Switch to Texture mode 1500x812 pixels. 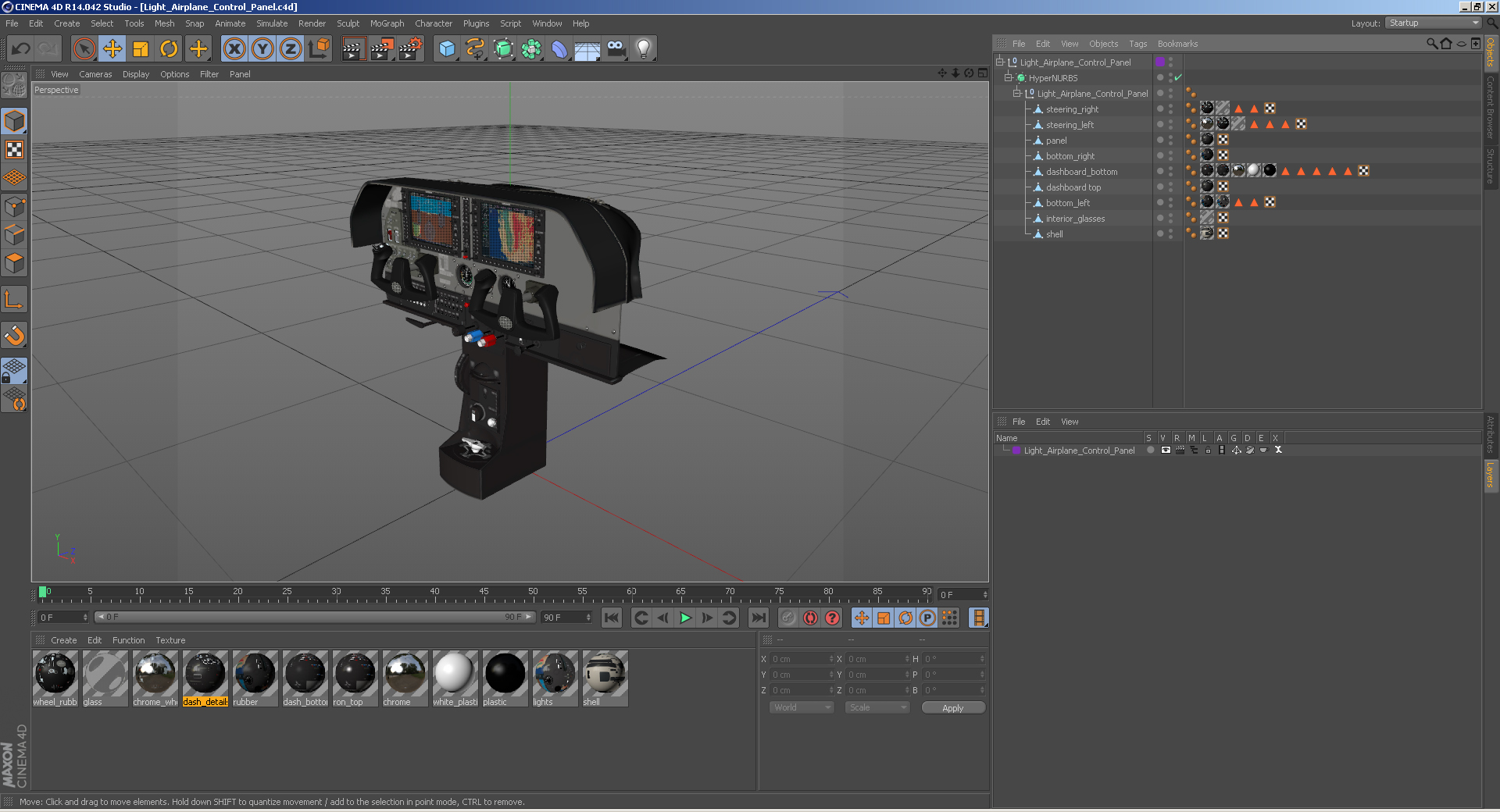pyautogui.click(x=14, y=150)
